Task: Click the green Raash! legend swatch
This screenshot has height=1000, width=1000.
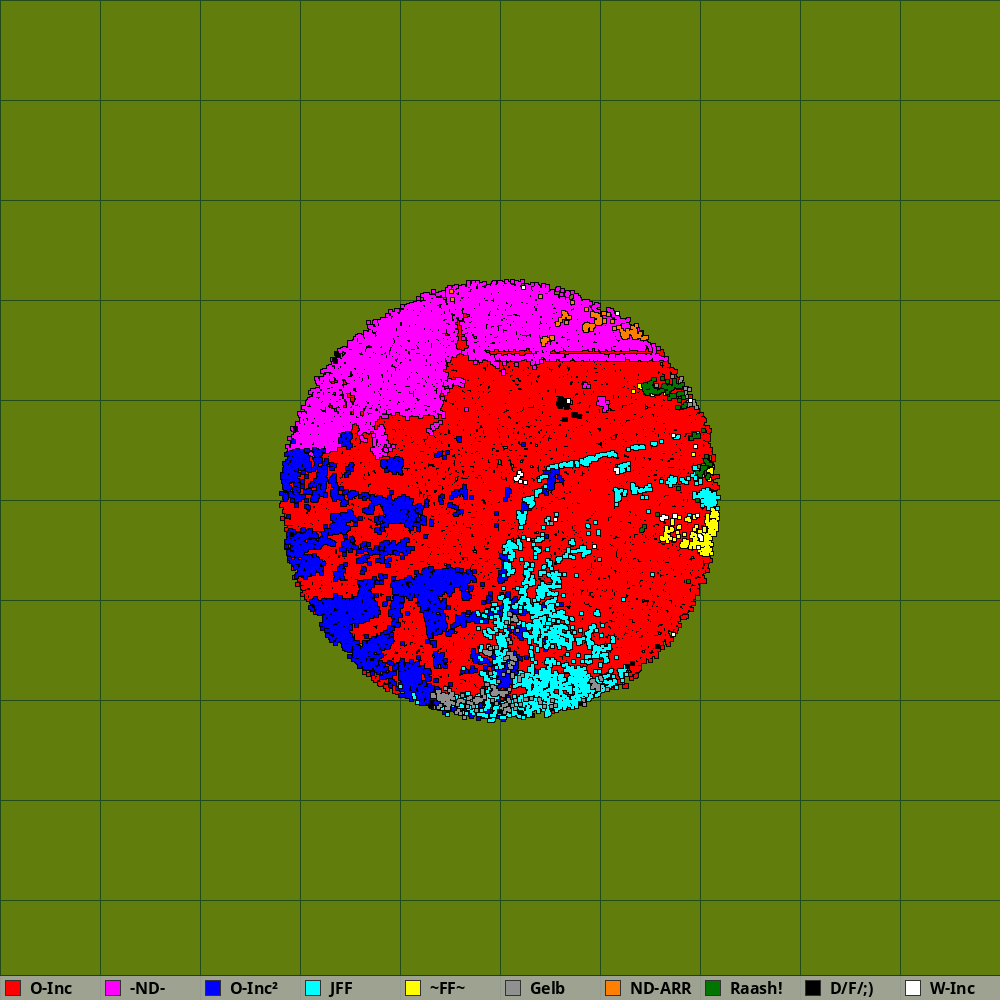Action: (713, 988)
